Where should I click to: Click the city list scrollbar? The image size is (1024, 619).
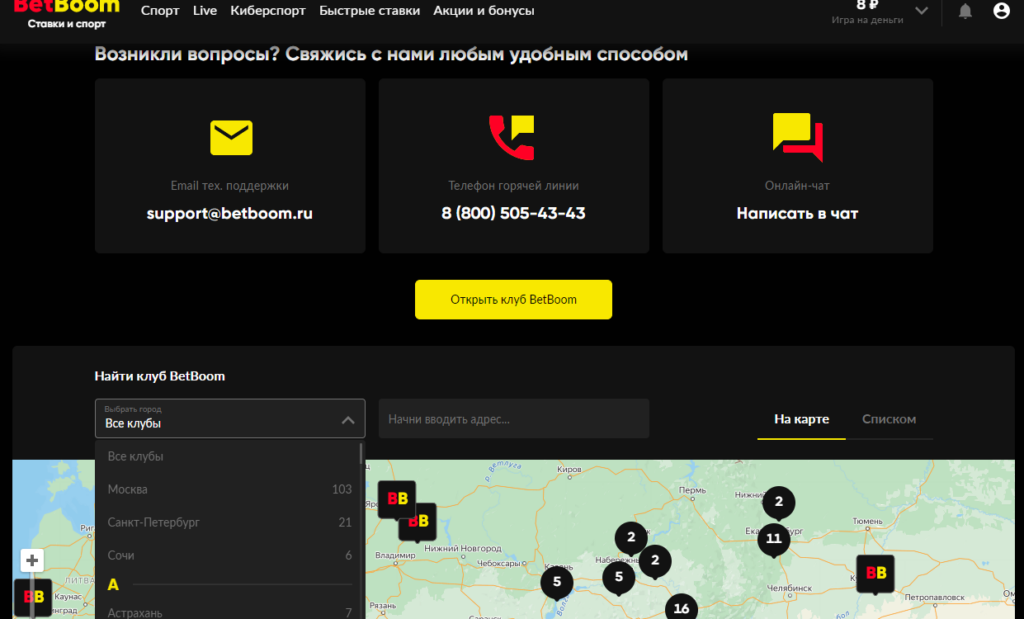point(361,454)
